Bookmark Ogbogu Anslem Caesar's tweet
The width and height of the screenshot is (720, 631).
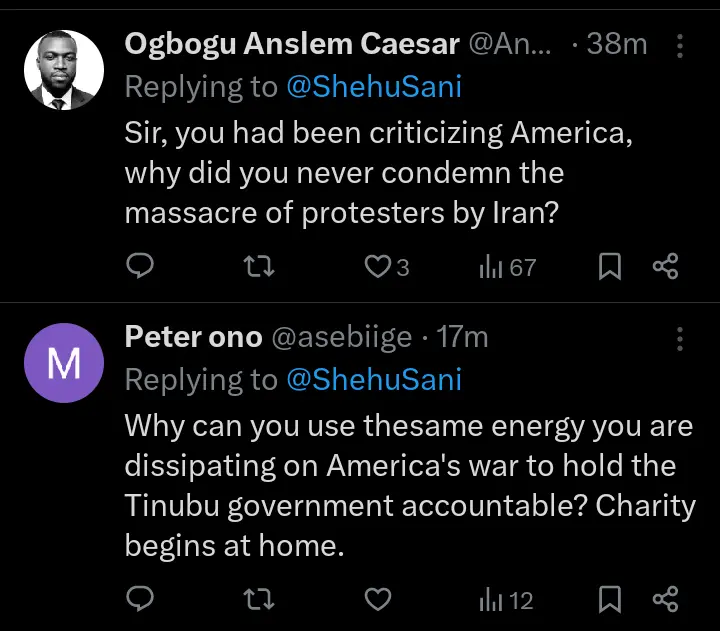coord(609,267)
